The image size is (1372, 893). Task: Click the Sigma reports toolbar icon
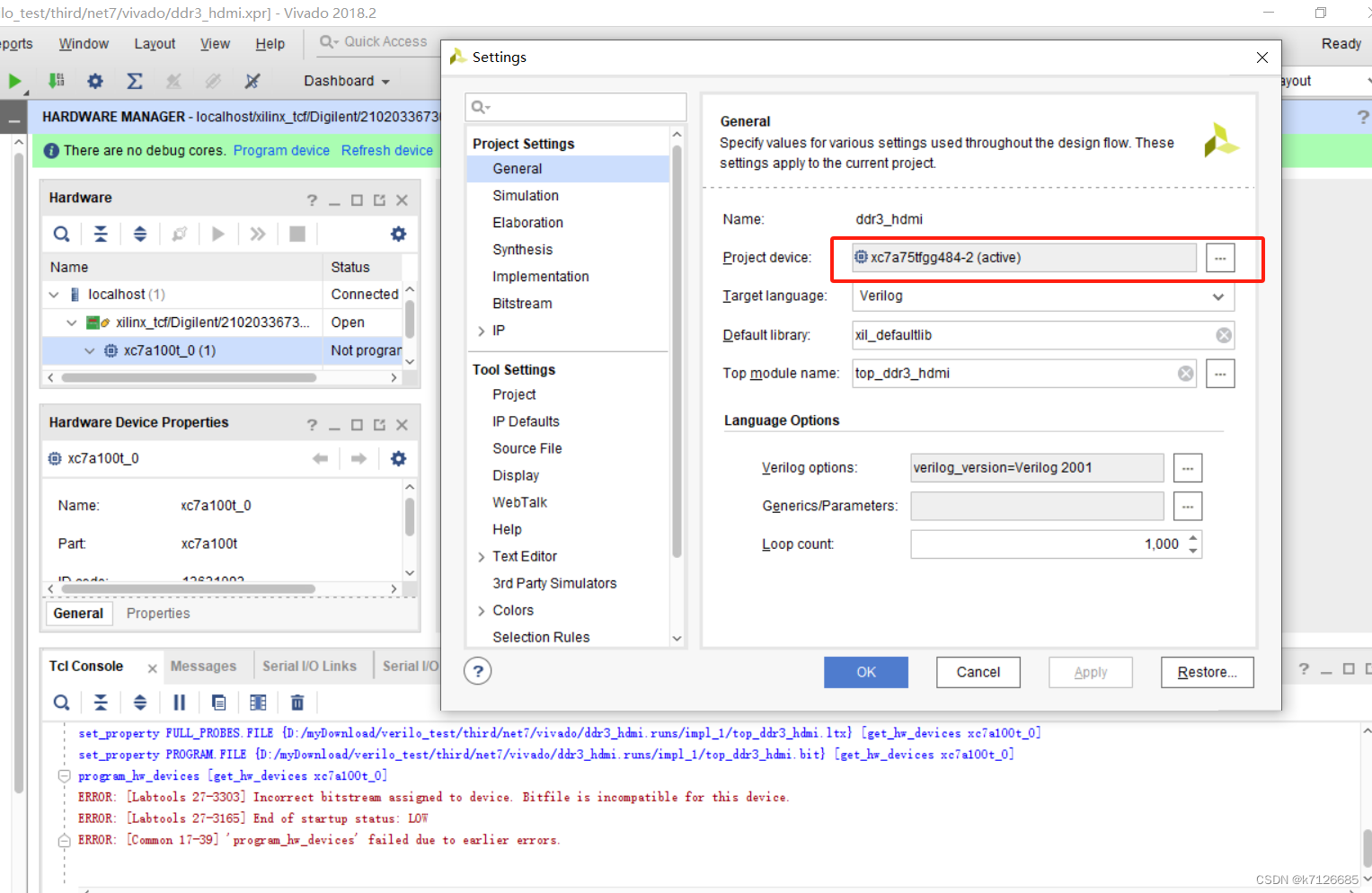click(135, 81)
